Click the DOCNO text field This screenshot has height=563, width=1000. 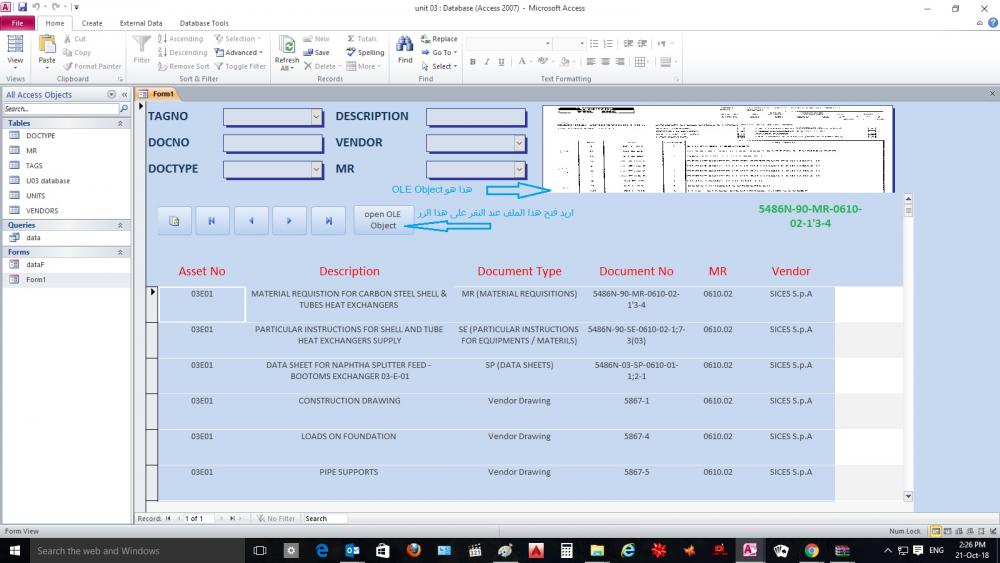point(273,143)
